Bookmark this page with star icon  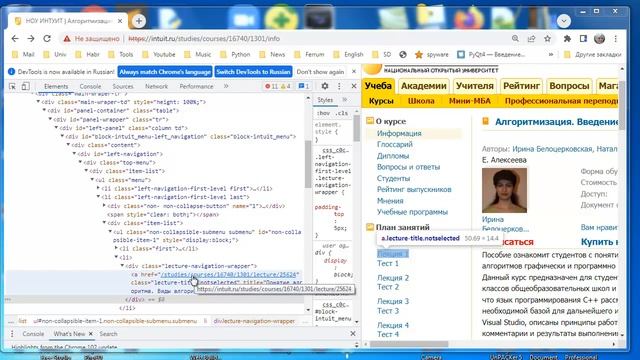(x=547, y=38)
